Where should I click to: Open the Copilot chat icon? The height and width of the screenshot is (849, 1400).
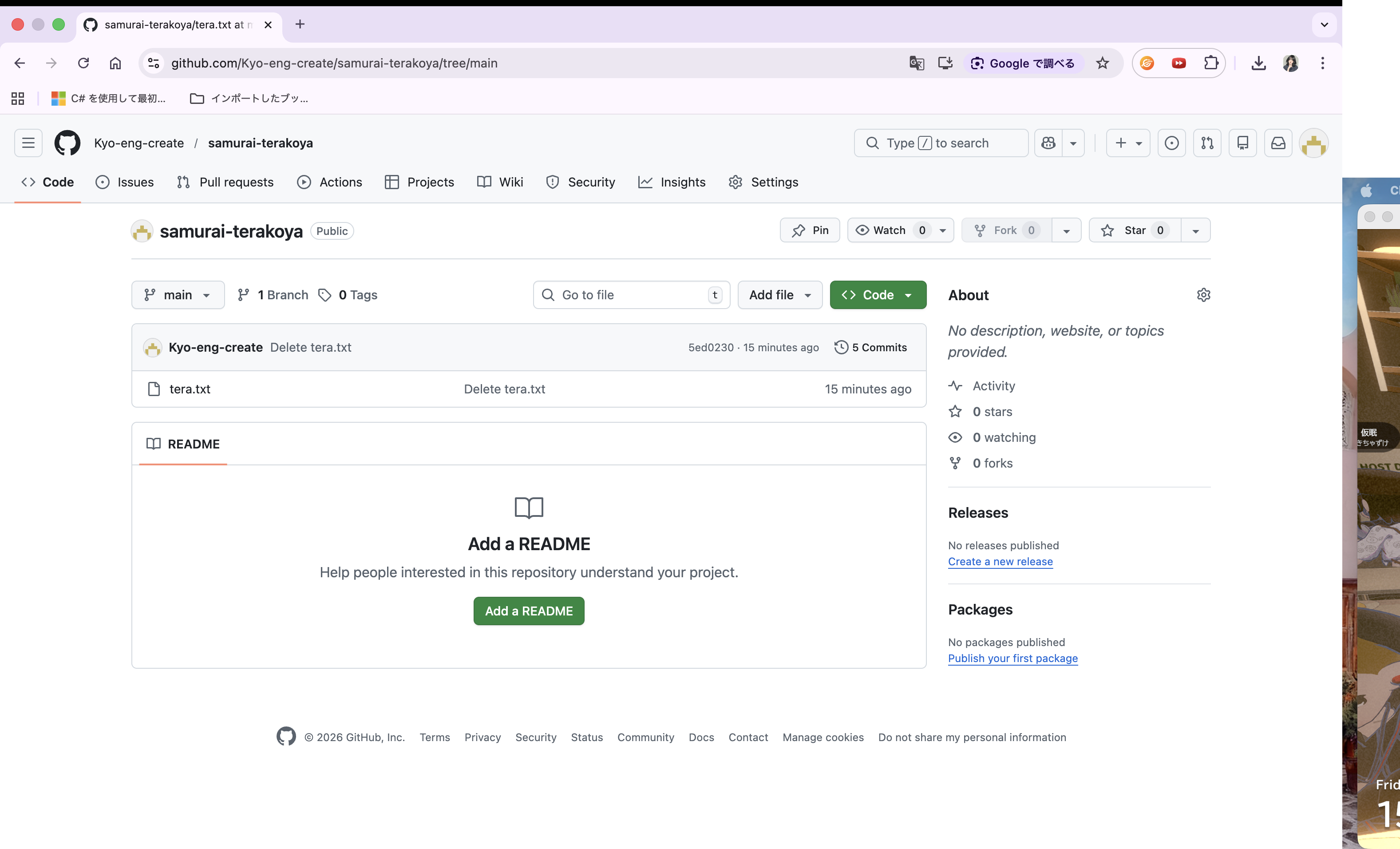[x=1048, y=143]
